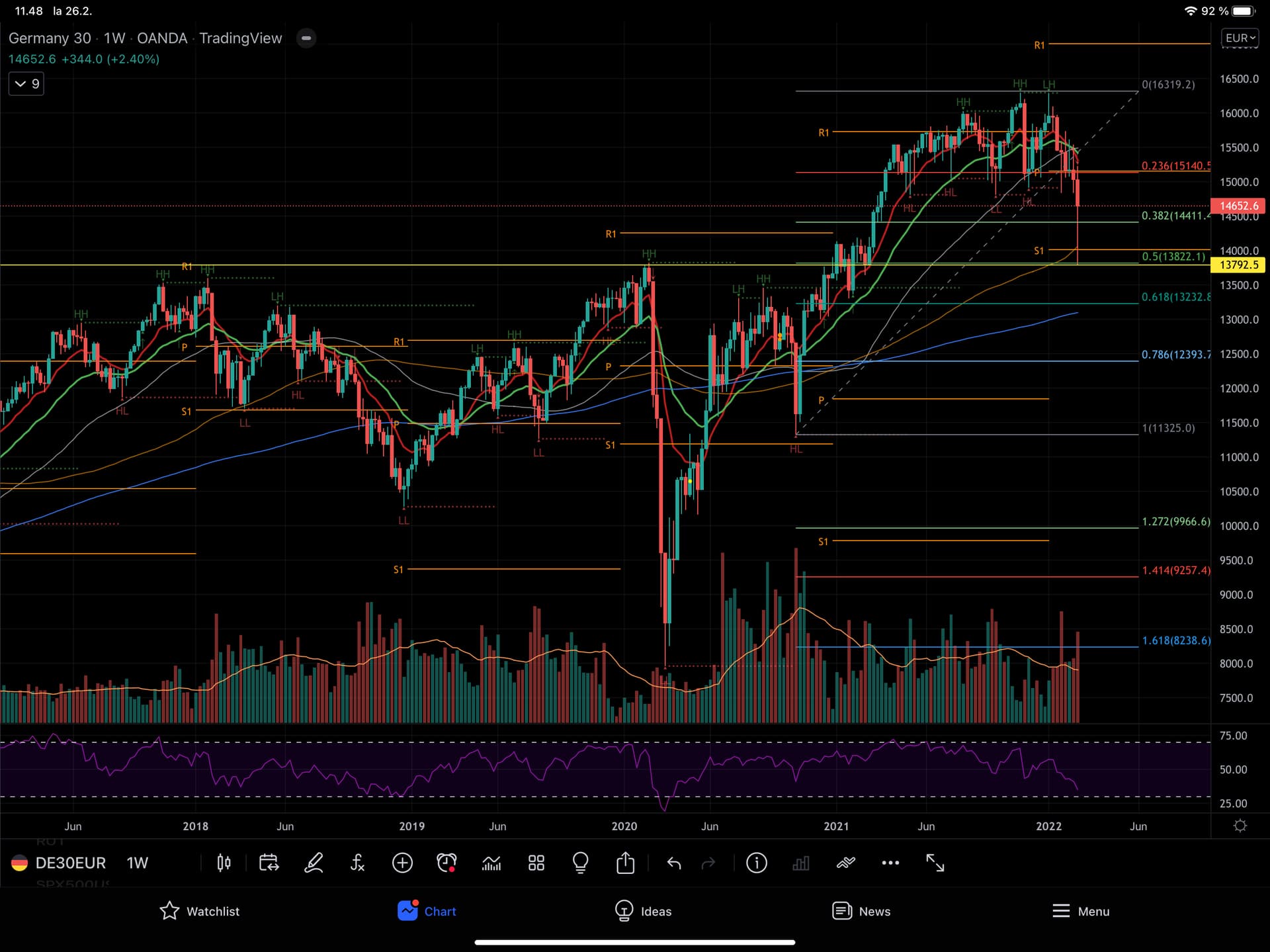Open the layout grid icon
The height and width of the screenshot is (952, 1270).
536,863
